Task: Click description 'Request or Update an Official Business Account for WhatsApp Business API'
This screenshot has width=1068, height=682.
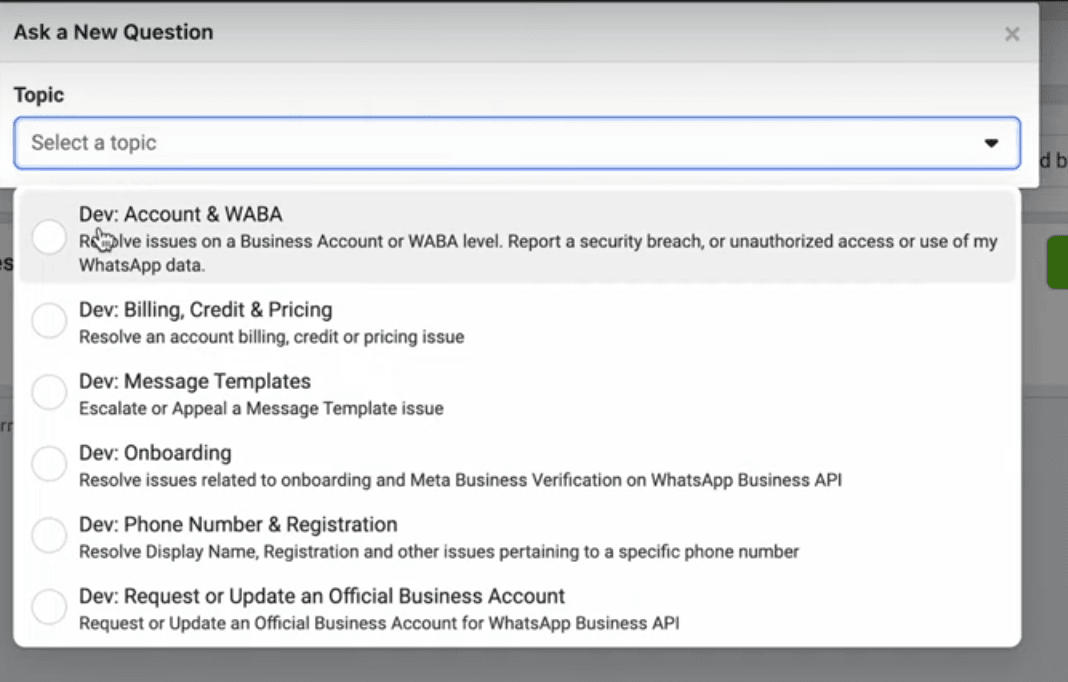Action: [x=379, y=623]
